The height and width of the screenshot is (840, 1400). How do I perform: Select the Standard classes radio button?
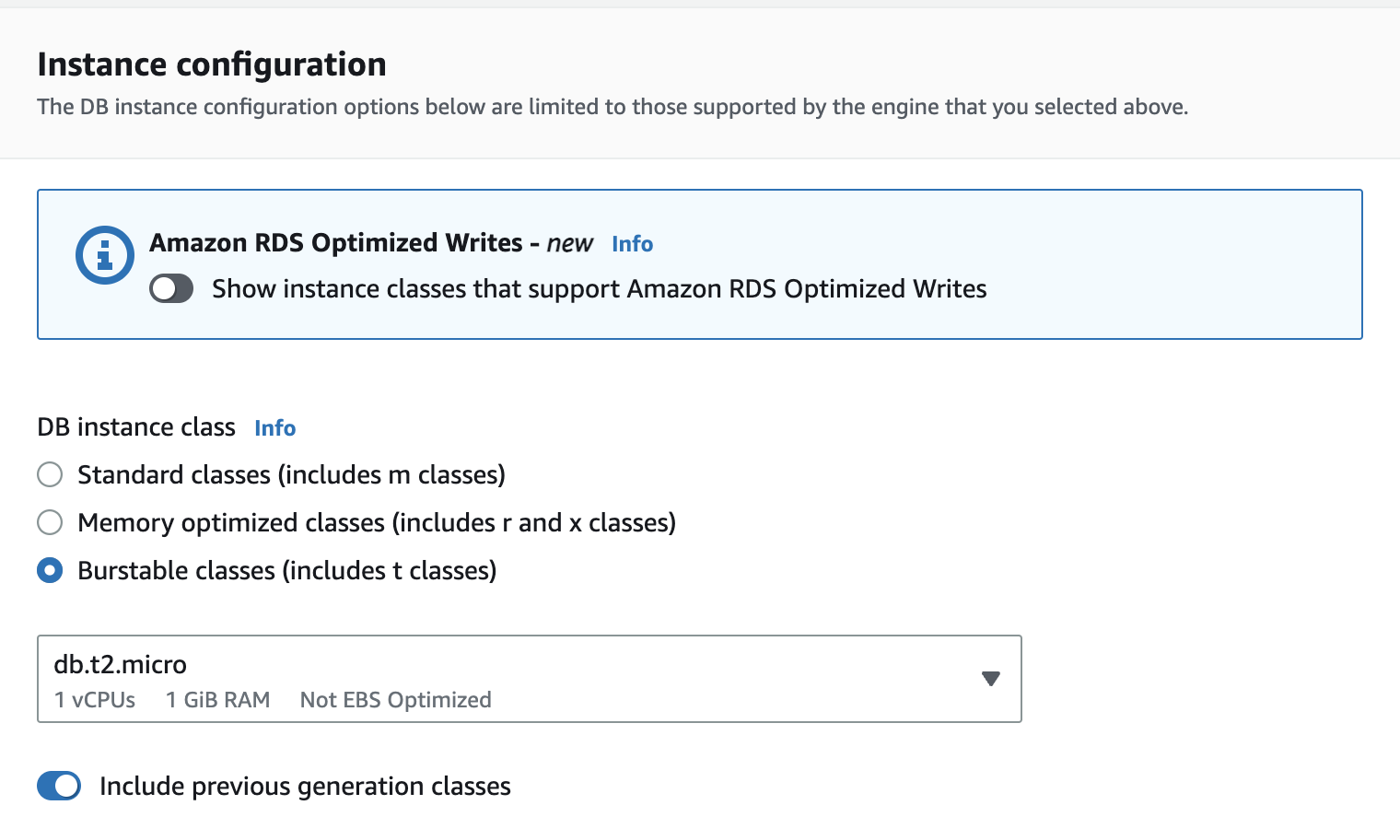tap(50, 475)
